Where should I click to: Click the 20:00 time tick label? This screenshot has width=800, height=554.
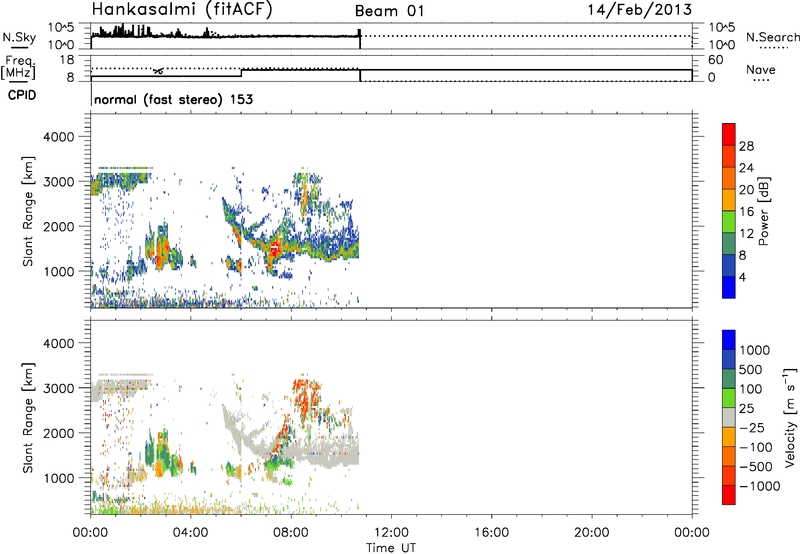592,533
